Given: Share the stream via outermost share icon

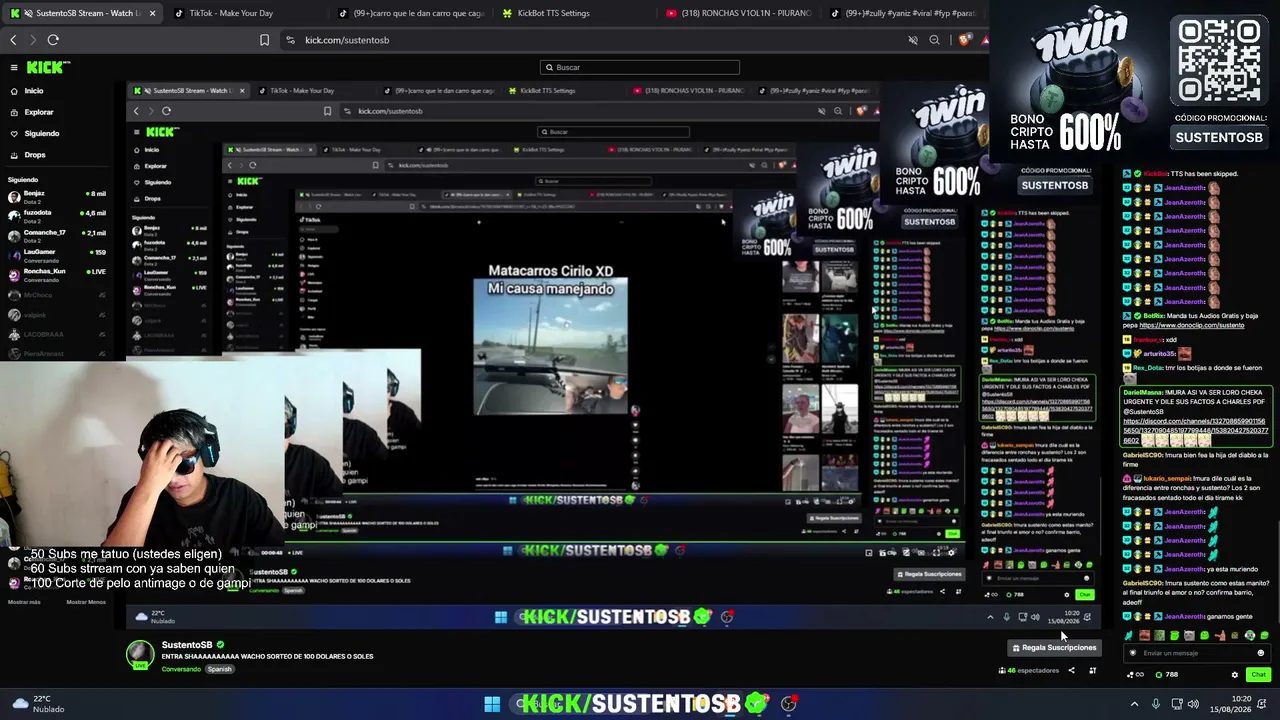Looking at the screenshot, I should pos(1071,670).
